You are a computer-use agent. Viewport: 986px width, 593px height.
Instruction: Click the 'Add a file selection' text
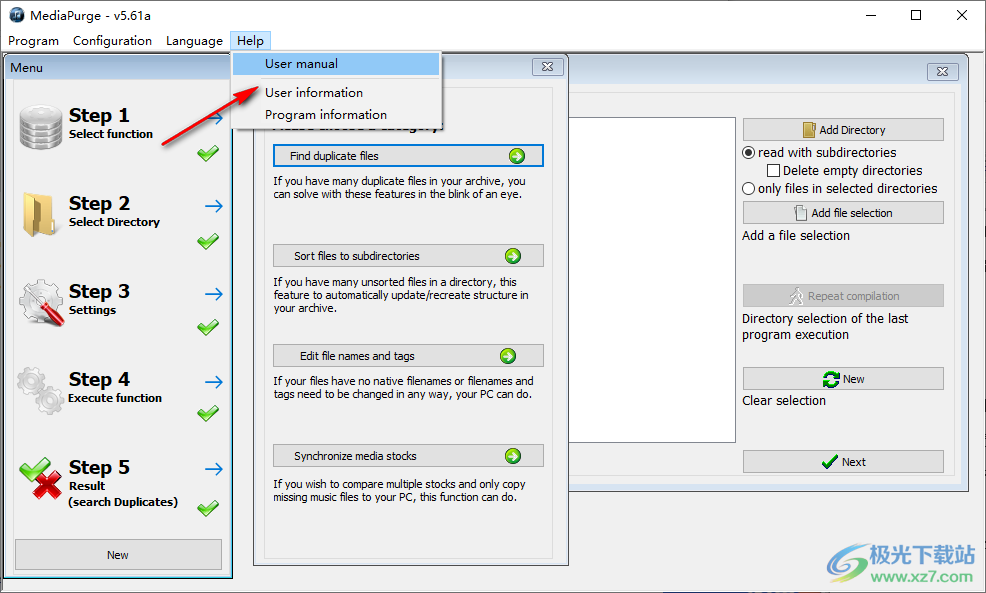click(796, 236)
